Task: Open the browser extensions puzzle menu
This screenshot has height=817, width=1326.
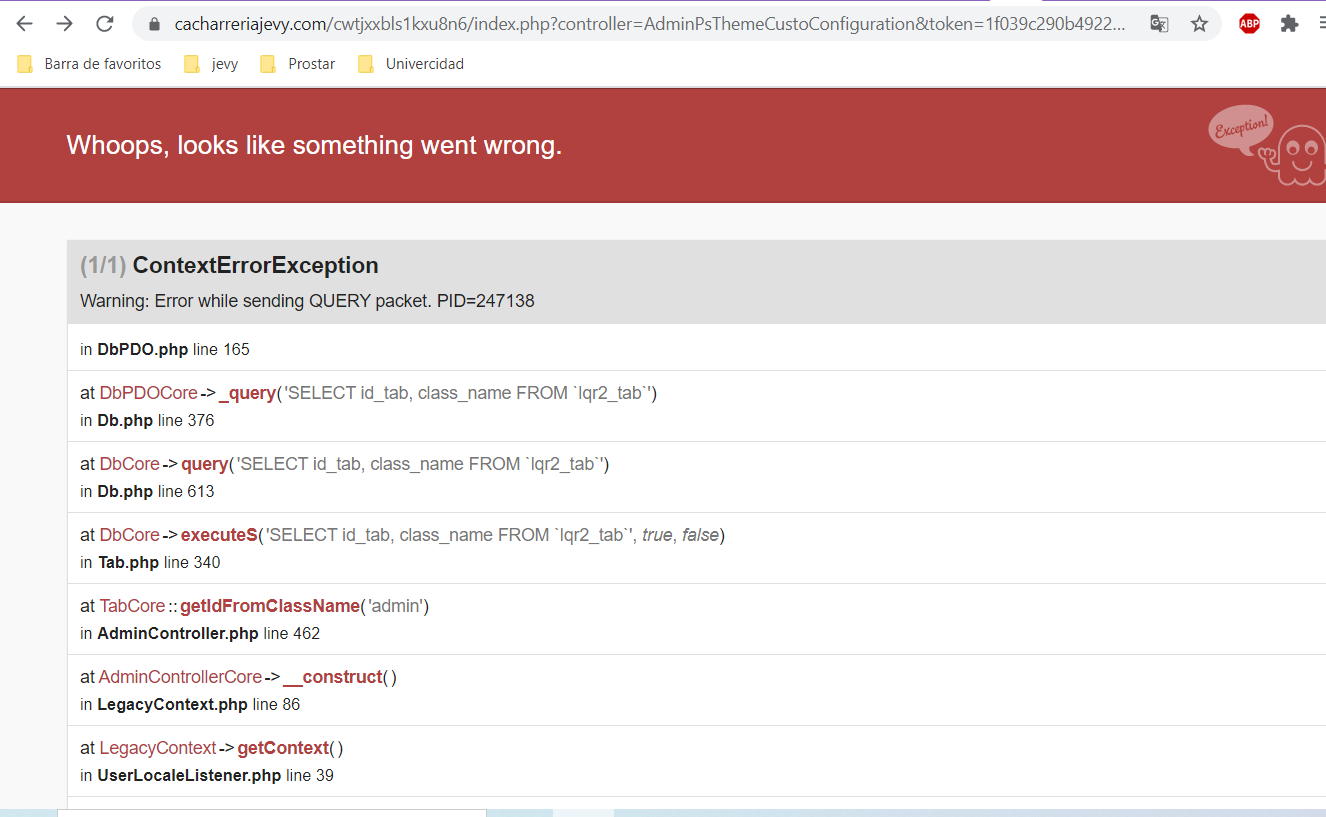Action: click(1289, 24)
